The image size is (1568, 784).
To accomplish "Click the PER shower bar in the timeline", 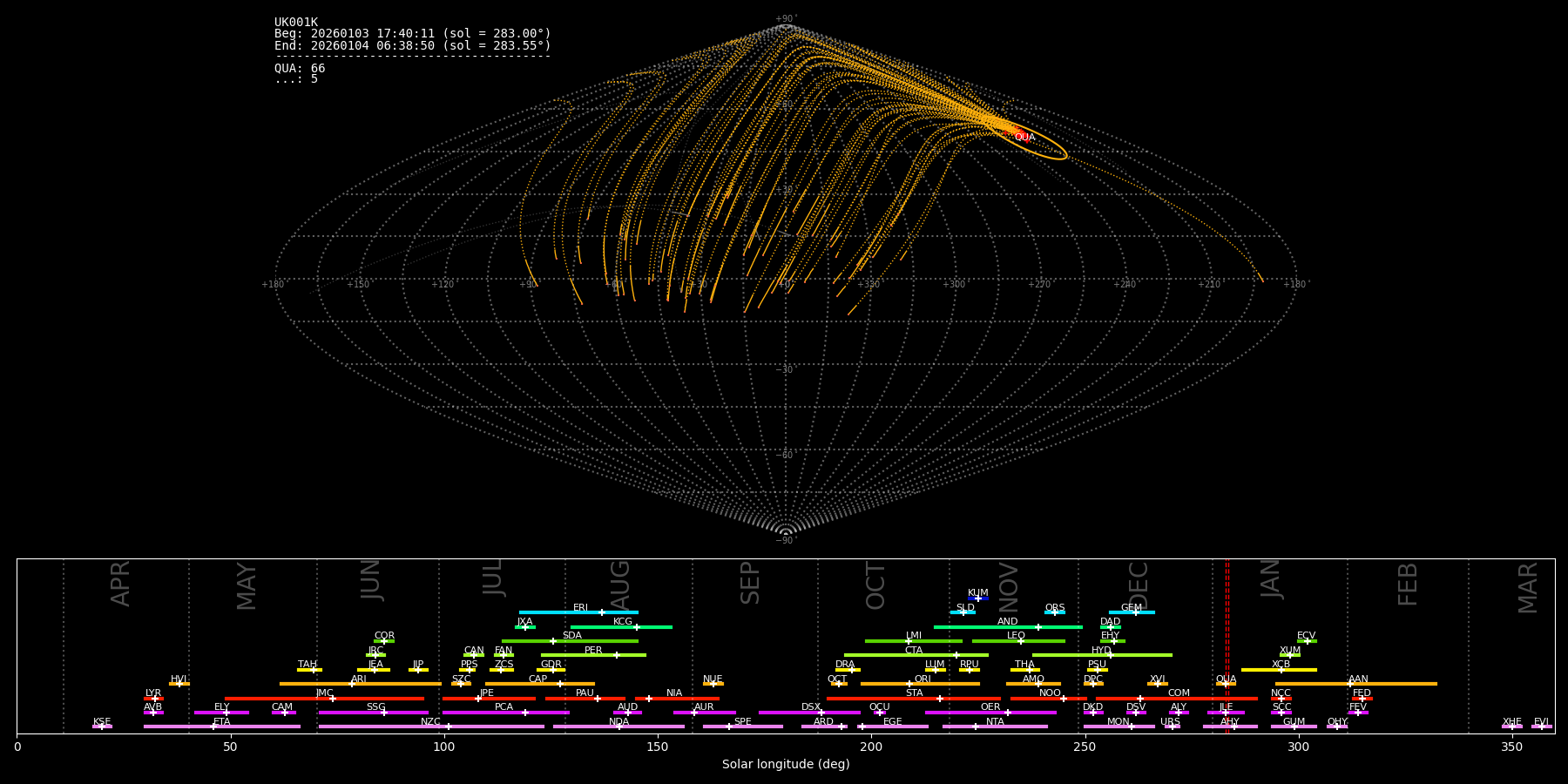I will (x=592, y=655).
